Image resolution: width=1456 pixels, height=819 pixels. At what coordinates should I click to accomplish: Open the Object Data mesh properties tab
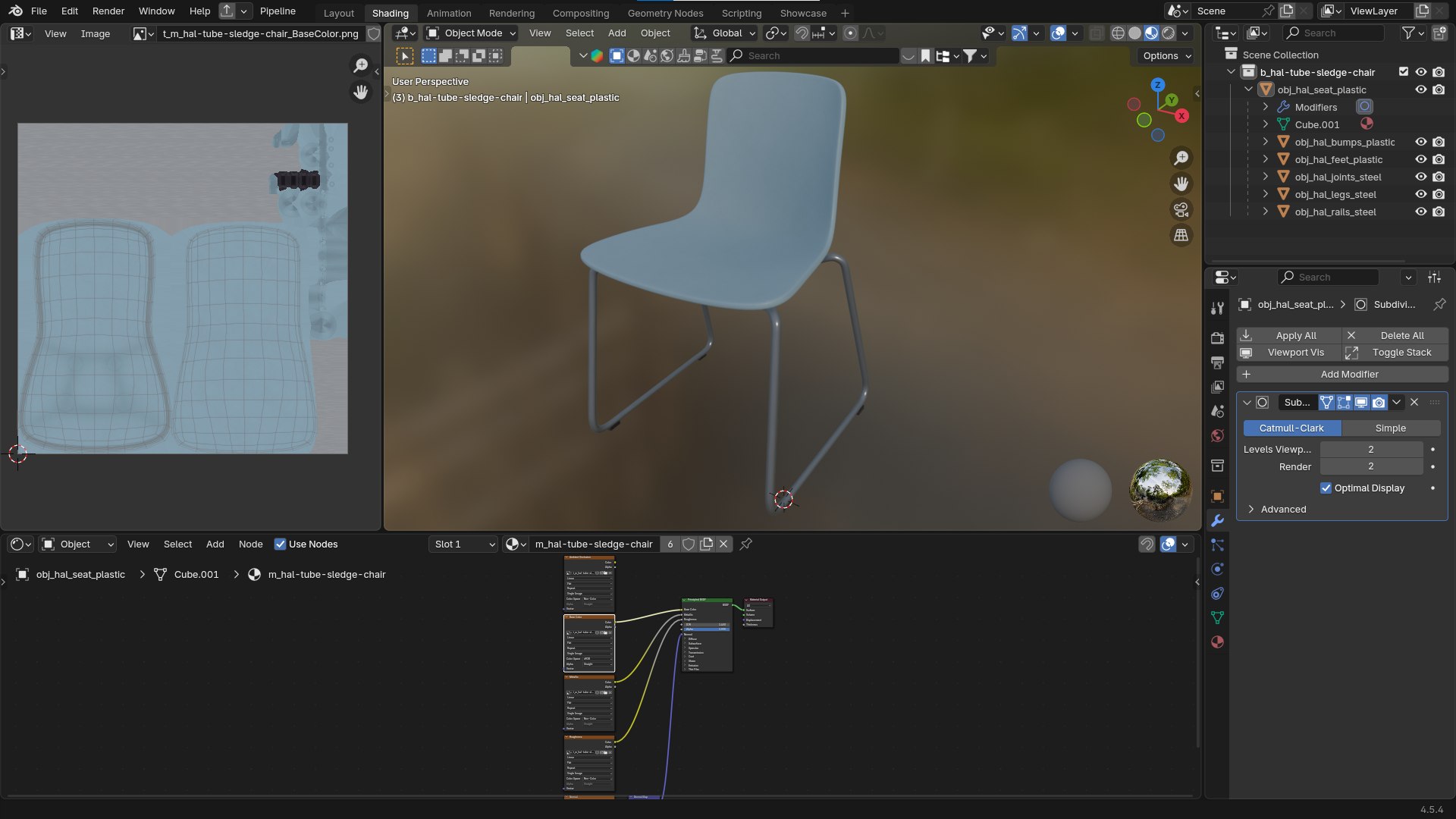point(1217,617)
